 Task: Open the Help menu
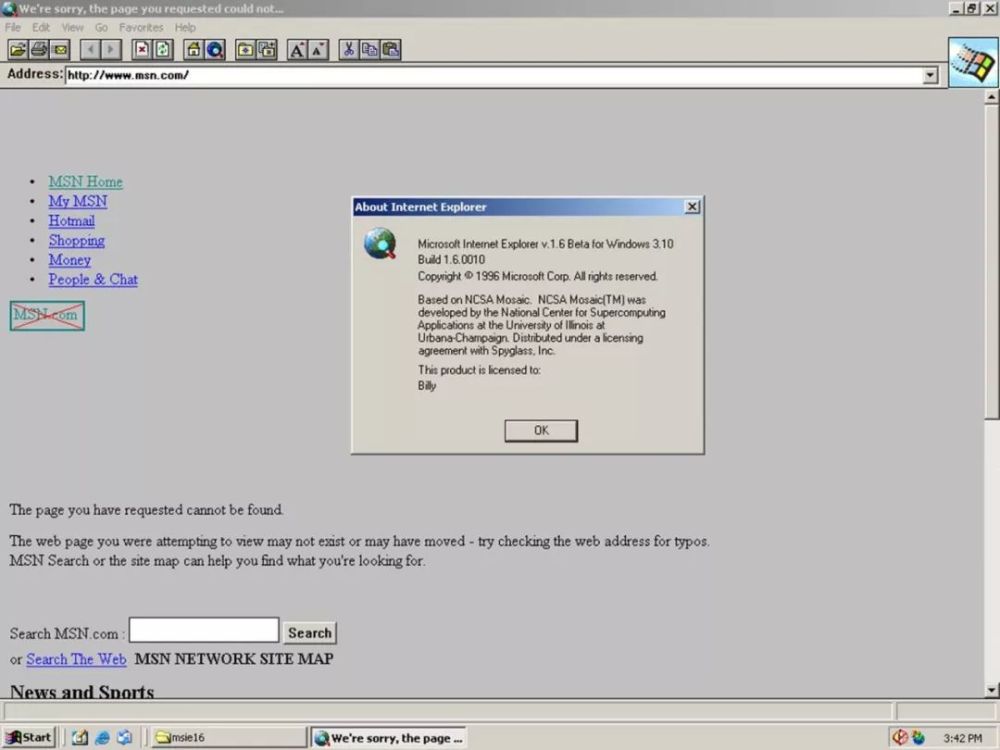[x=186, y=27]
